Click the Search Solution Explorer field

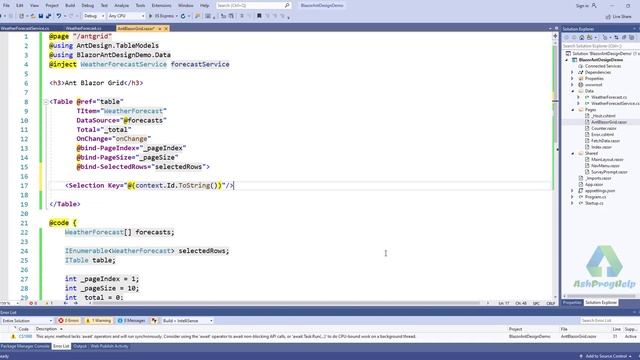(600, 46)
